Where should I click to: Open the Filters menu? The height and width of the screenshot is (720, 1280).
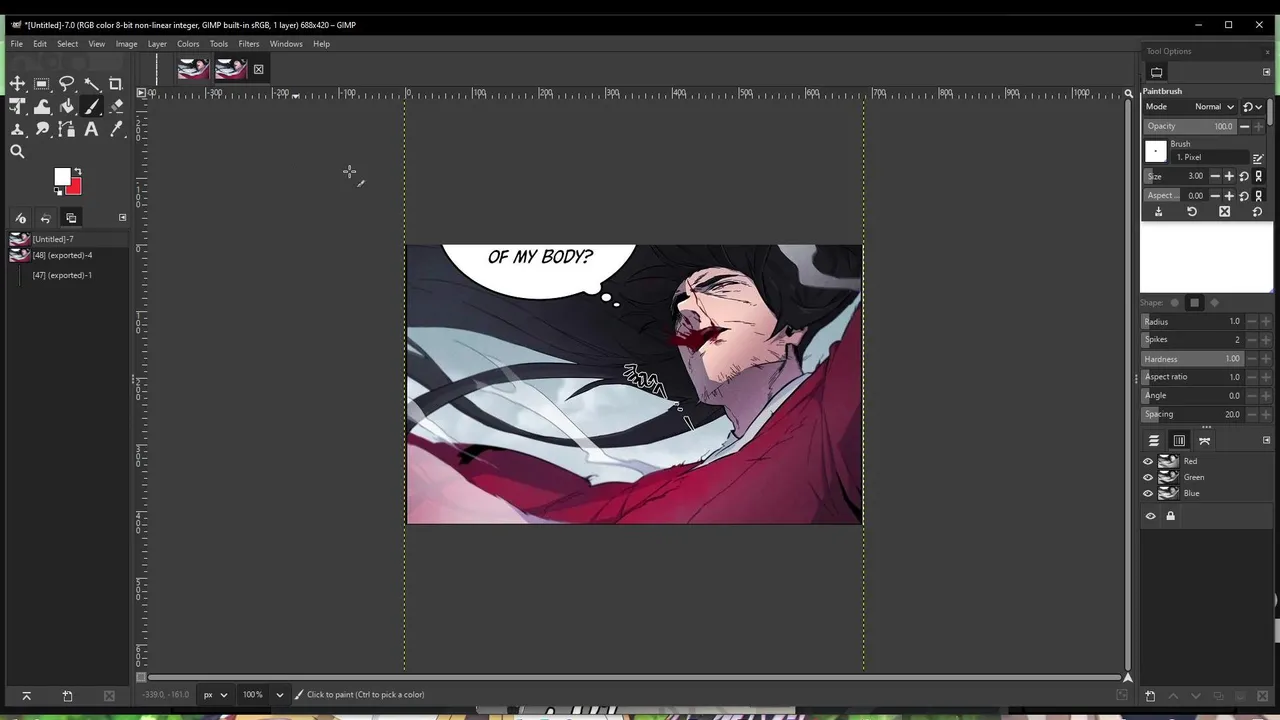tap(249, 44)
